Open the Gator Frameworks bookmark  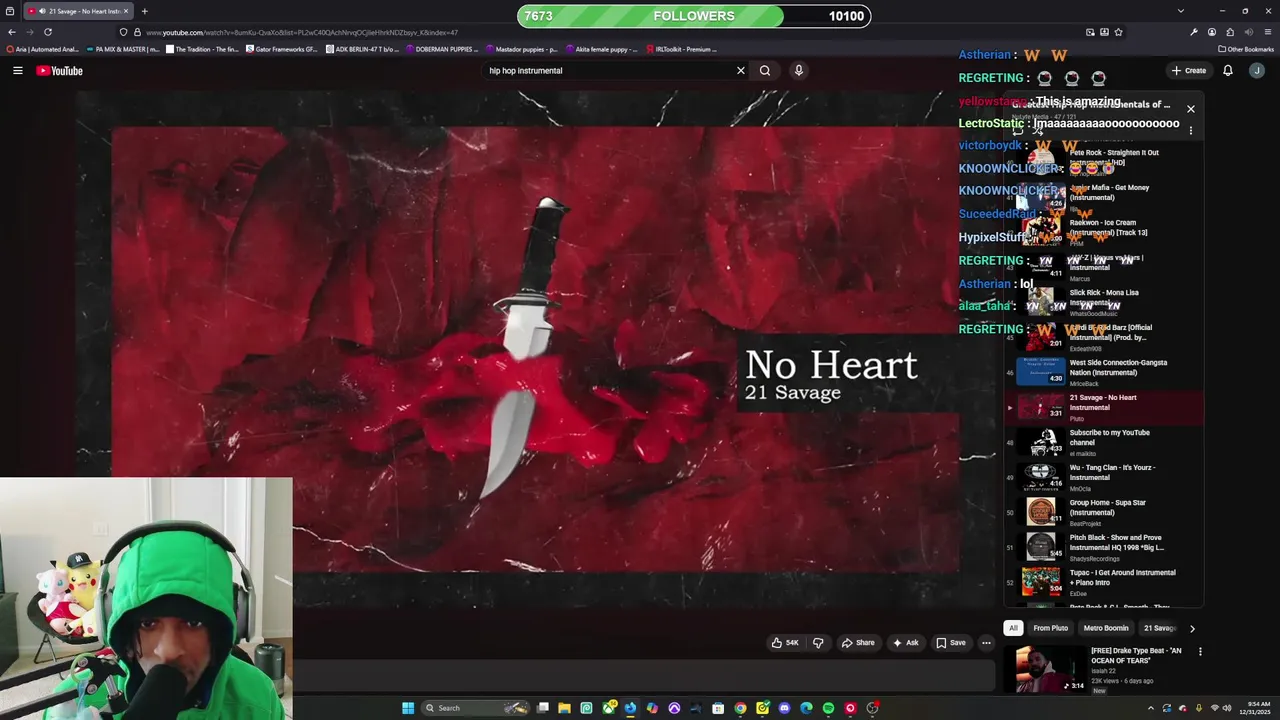(281, 49)
